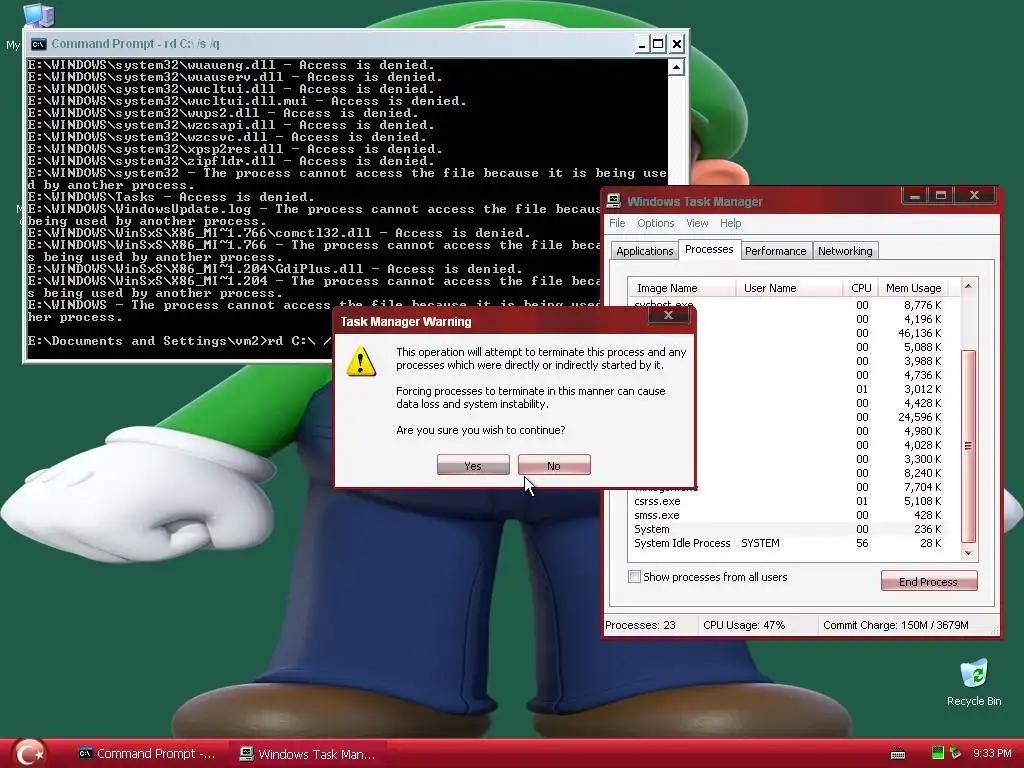The height and width of the screenshot is (768, 1024).
Task: Select the smss.exe process row
Action: [793, 515]
